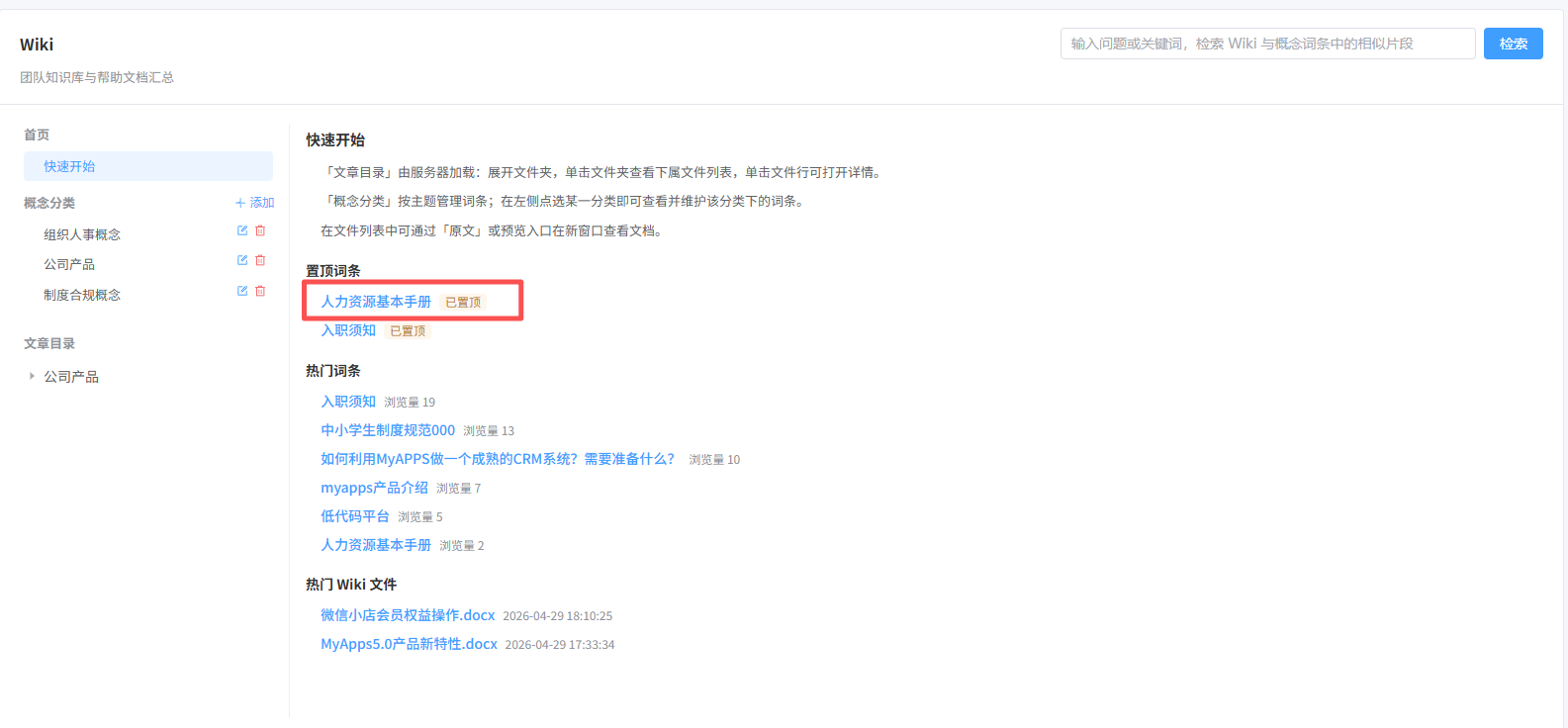Click timestamp 2026-04-29 17:33:34
1568x728 pixels.
click(560, 645)
